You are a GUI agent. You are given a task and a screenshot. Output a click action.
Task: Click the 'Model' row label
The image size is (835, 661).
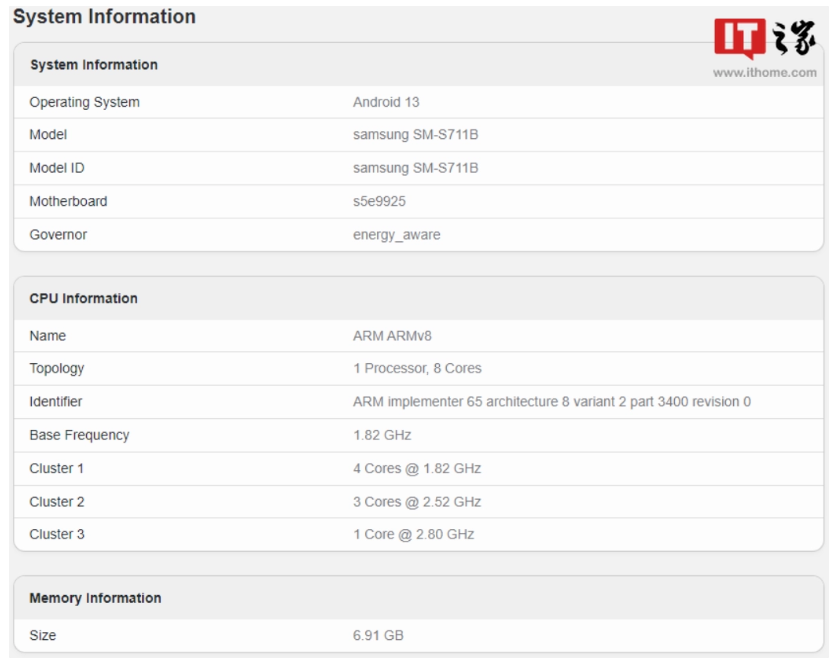click(48, 135)
